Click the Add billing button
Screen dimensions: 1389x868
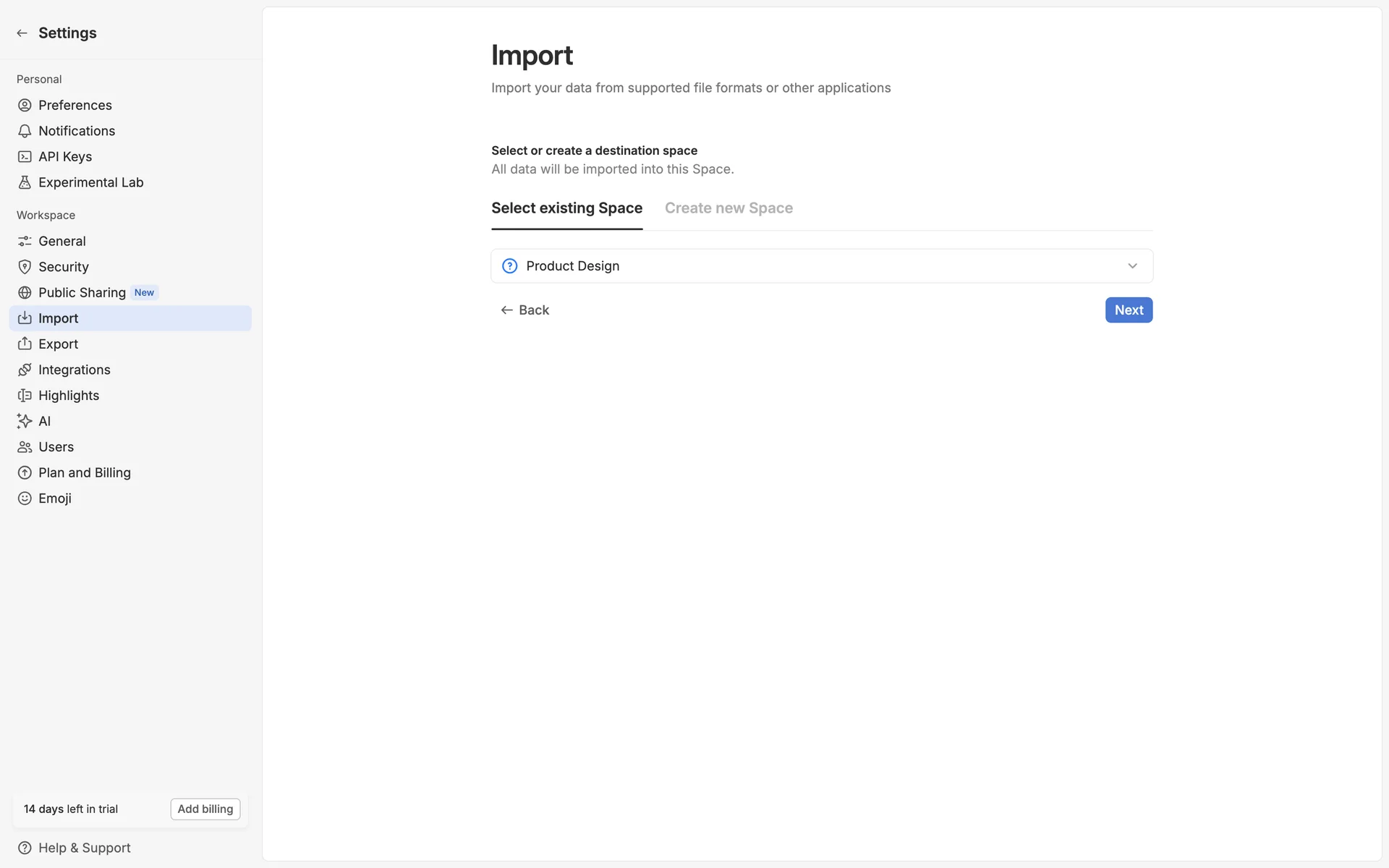point(205,809)
